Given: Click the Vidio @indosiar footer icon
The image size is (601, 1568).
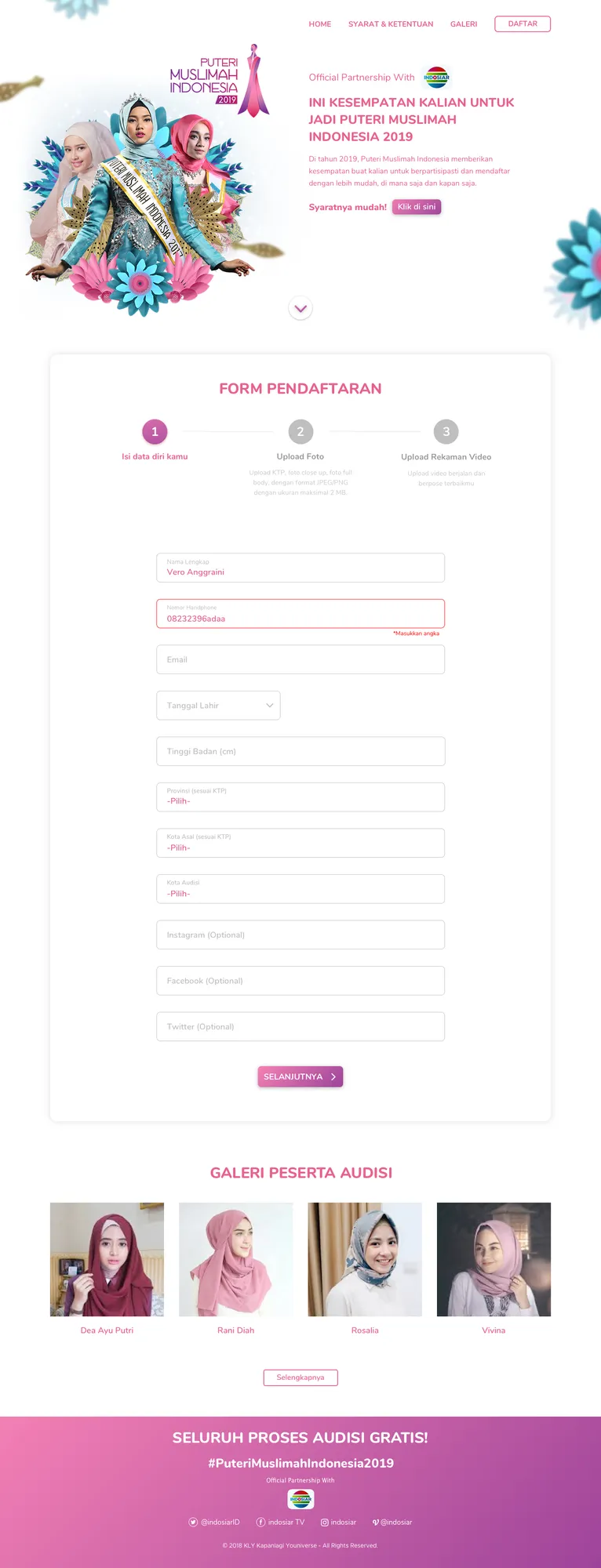Looking at the screenshot, I should (x=376, y=1522).
